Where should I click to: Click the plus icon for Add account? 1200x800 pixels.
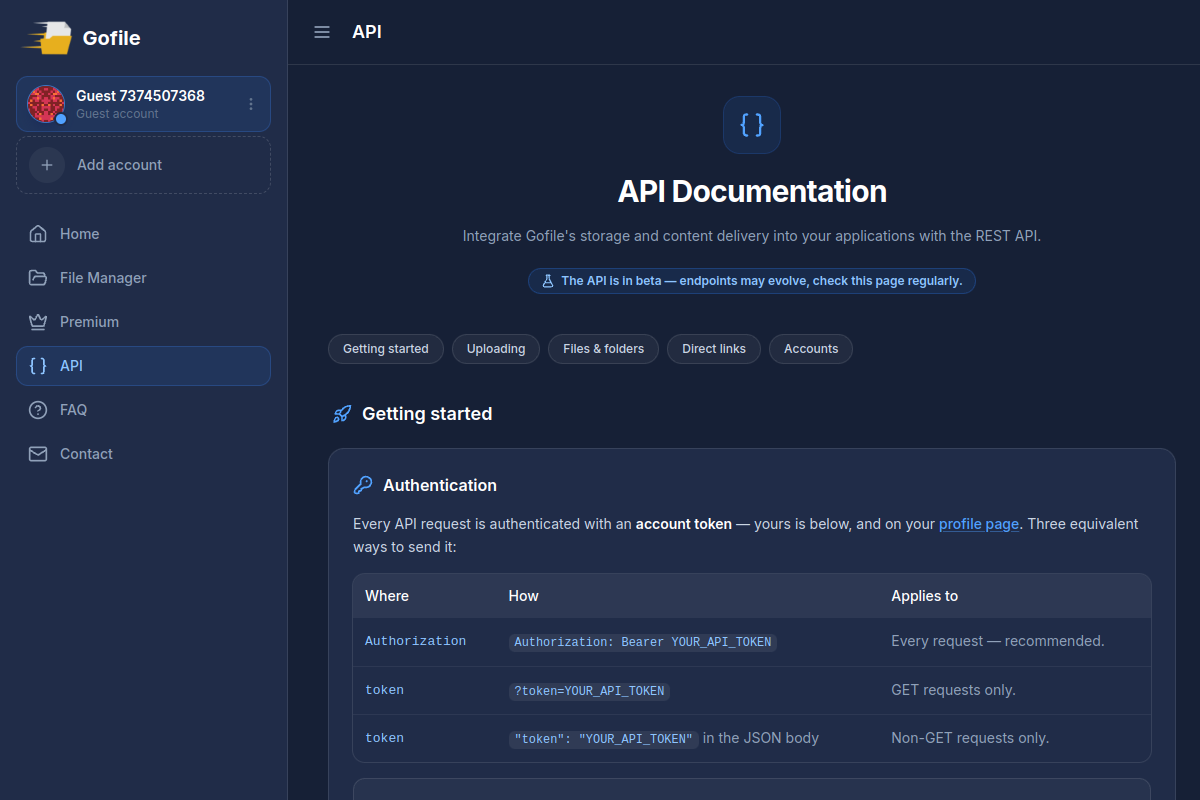point(47,165)
